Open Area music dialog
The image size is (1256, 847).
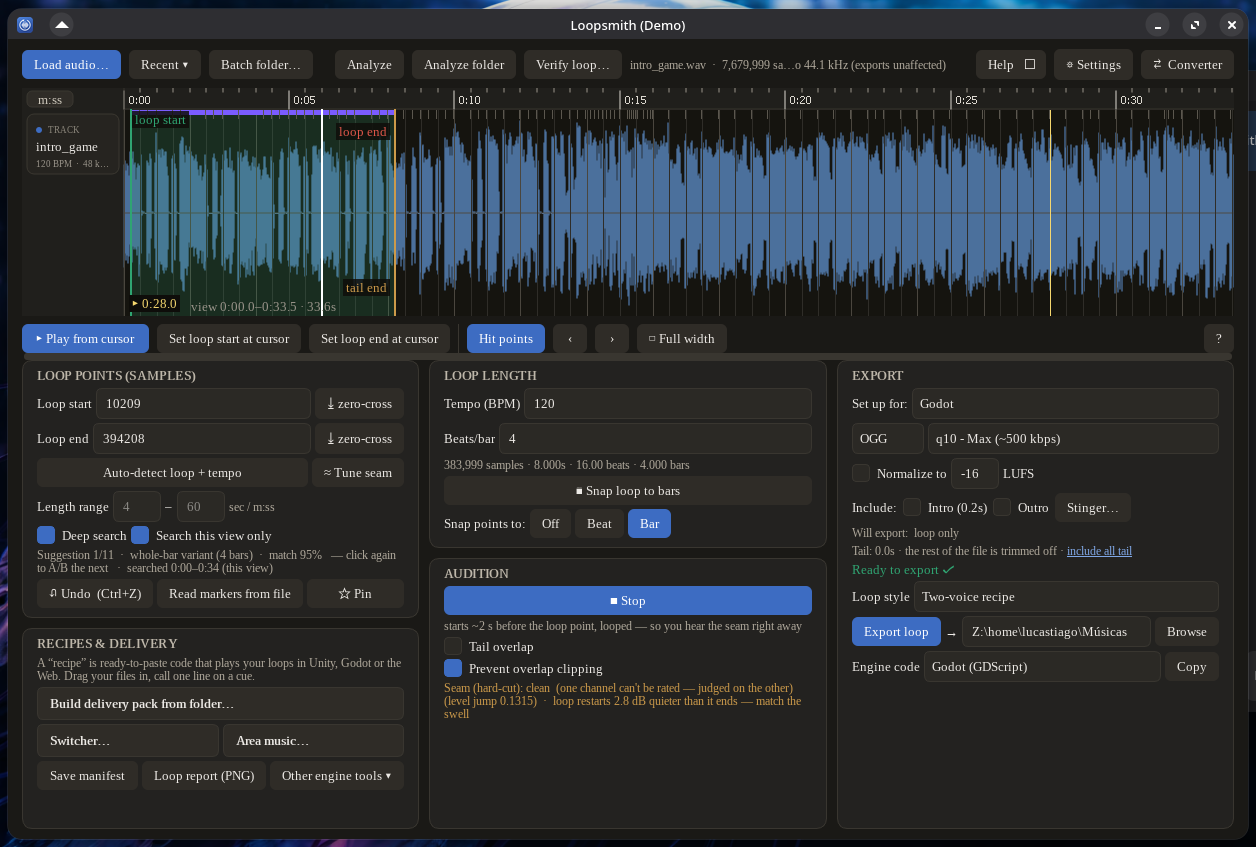point(313,740)
